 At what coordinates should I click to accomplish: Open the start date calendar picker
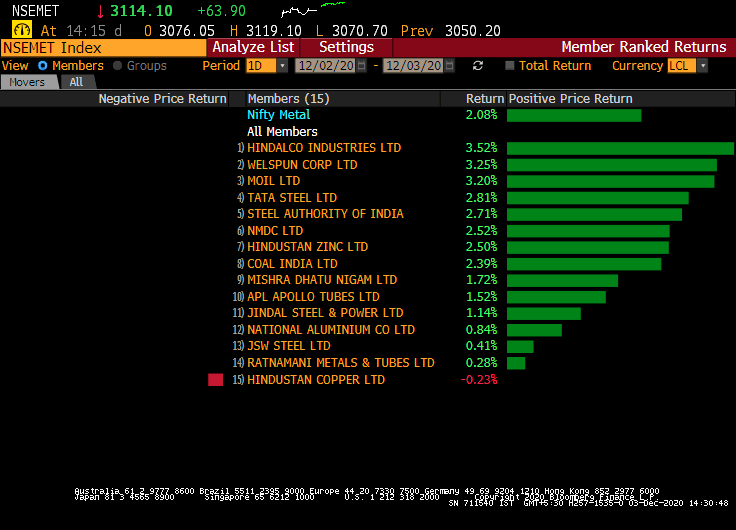click(361, 66)
